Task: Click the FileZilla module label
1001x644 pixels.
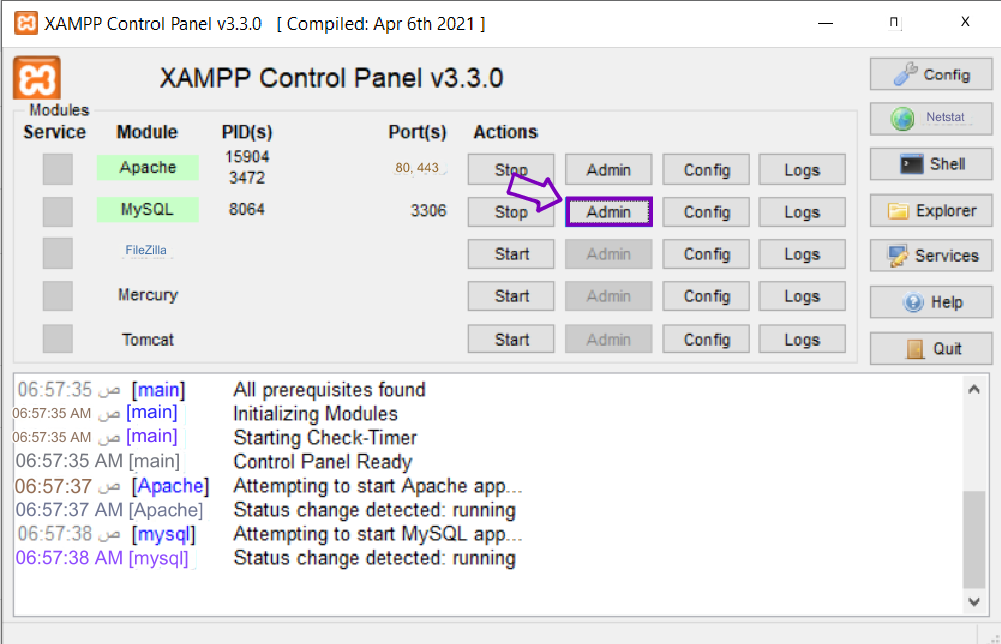Action: tap(146, 250)
